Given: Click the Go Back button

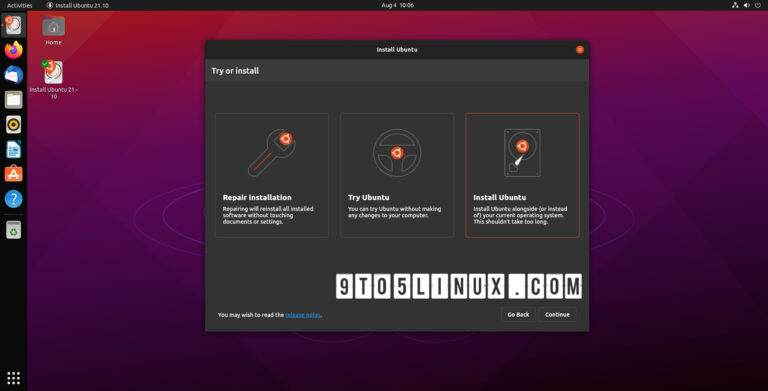Looking at the screenshot, I should [x=518, y=315].
